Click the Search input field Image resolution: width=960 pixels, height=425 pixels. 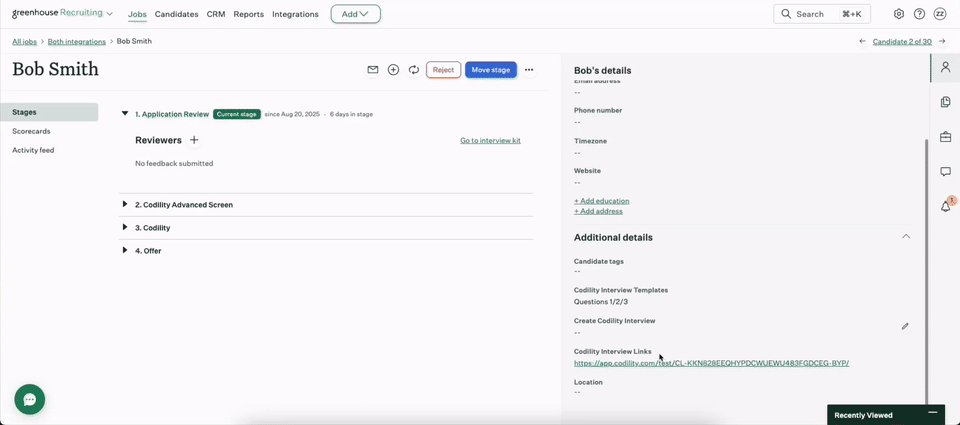click(822, 14)
